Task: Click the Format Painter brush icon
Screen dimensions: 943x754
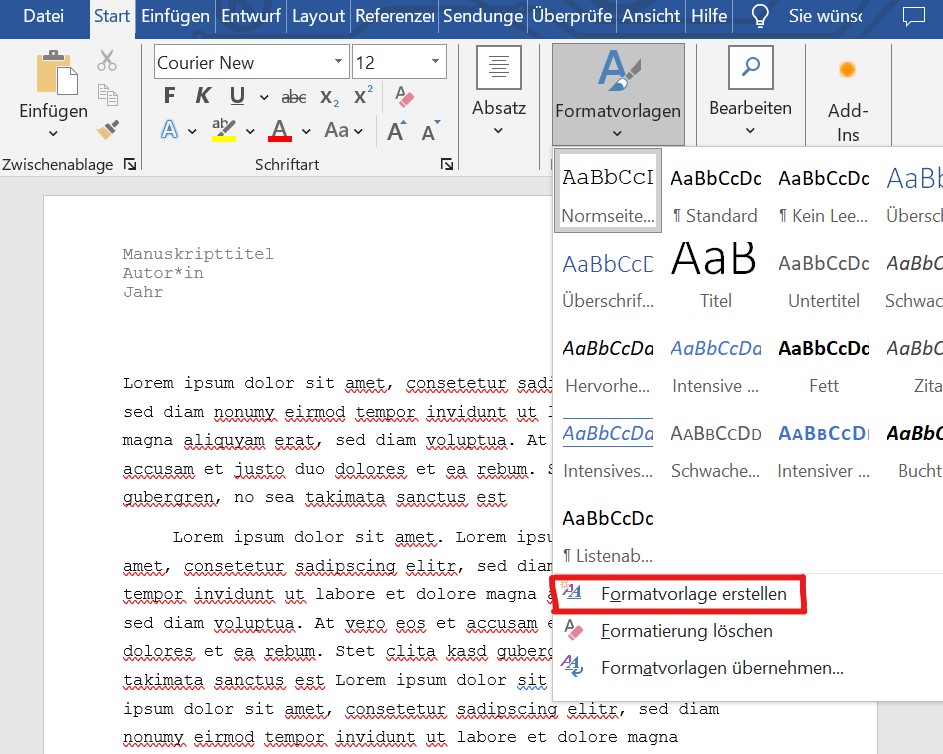Action: pyautogui.click(x=108, y=129)
